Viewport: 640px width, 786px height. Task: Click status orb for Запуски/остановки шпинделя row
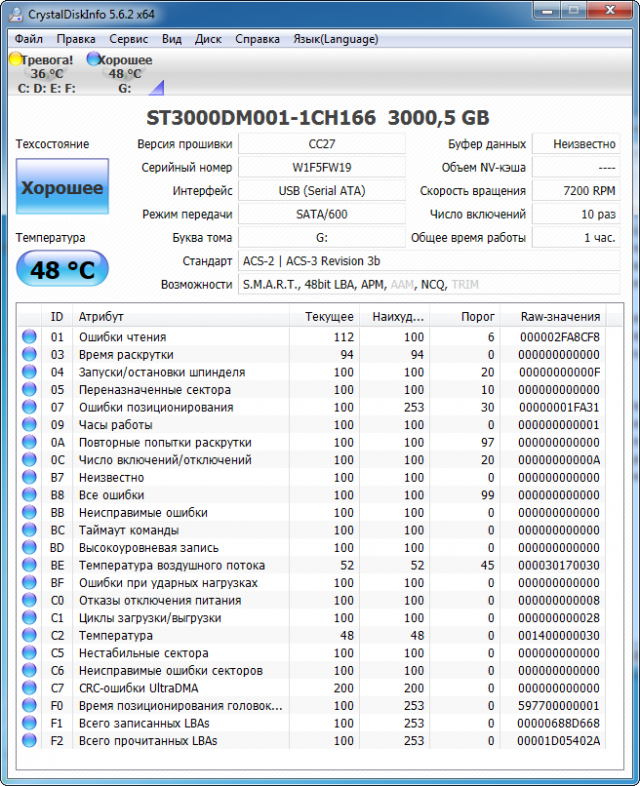point(29,371)
